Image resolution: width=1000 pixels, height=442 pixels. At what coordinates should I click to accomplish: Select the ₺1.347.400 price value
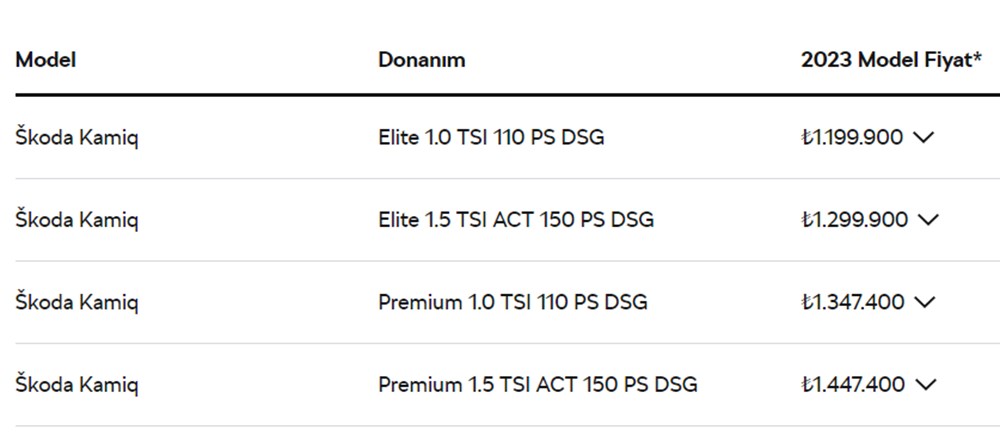(853, 302)
